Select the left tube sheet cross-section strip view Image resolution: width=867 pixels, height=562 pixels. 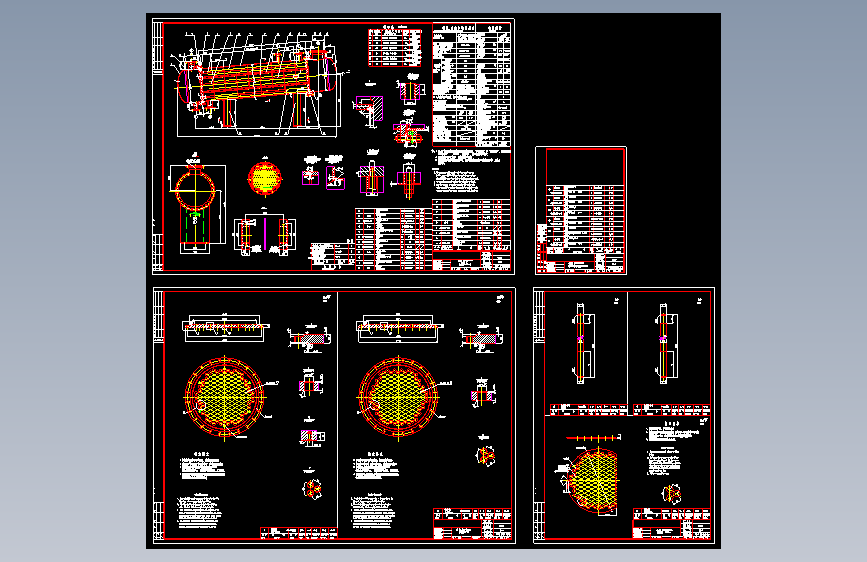pyautogui.click(x=225, y=327)
